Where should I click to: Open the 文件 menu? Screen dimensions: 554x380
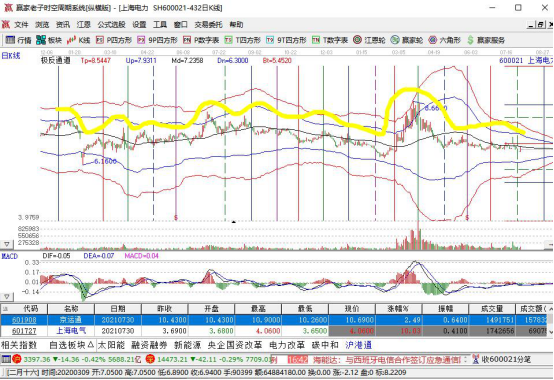(21, 24)
